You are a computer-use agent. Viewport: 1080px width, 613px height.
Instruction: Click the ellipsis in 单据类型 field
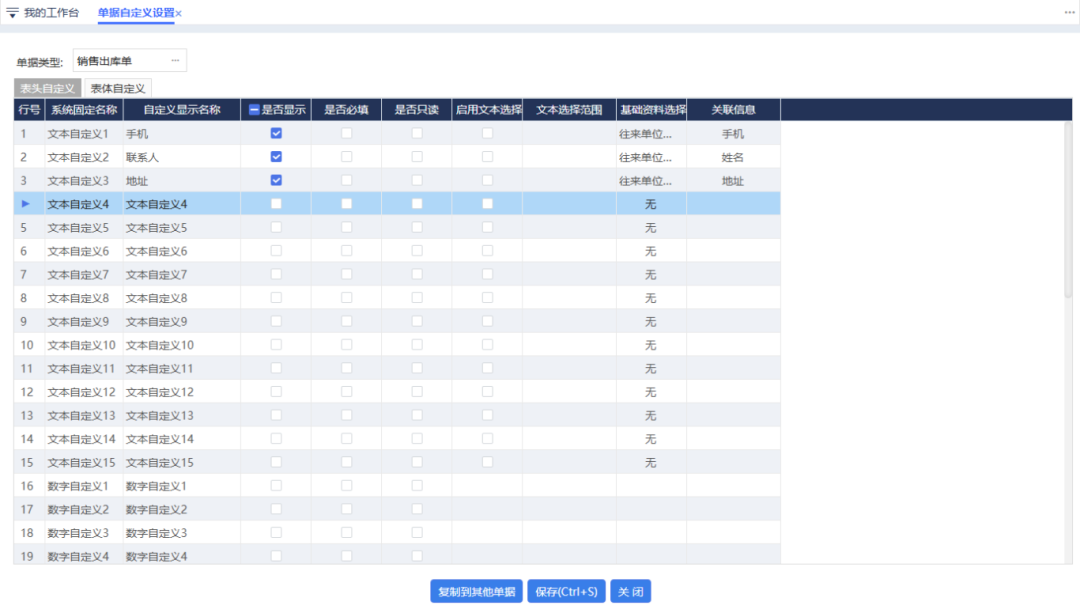click(175, 61)
